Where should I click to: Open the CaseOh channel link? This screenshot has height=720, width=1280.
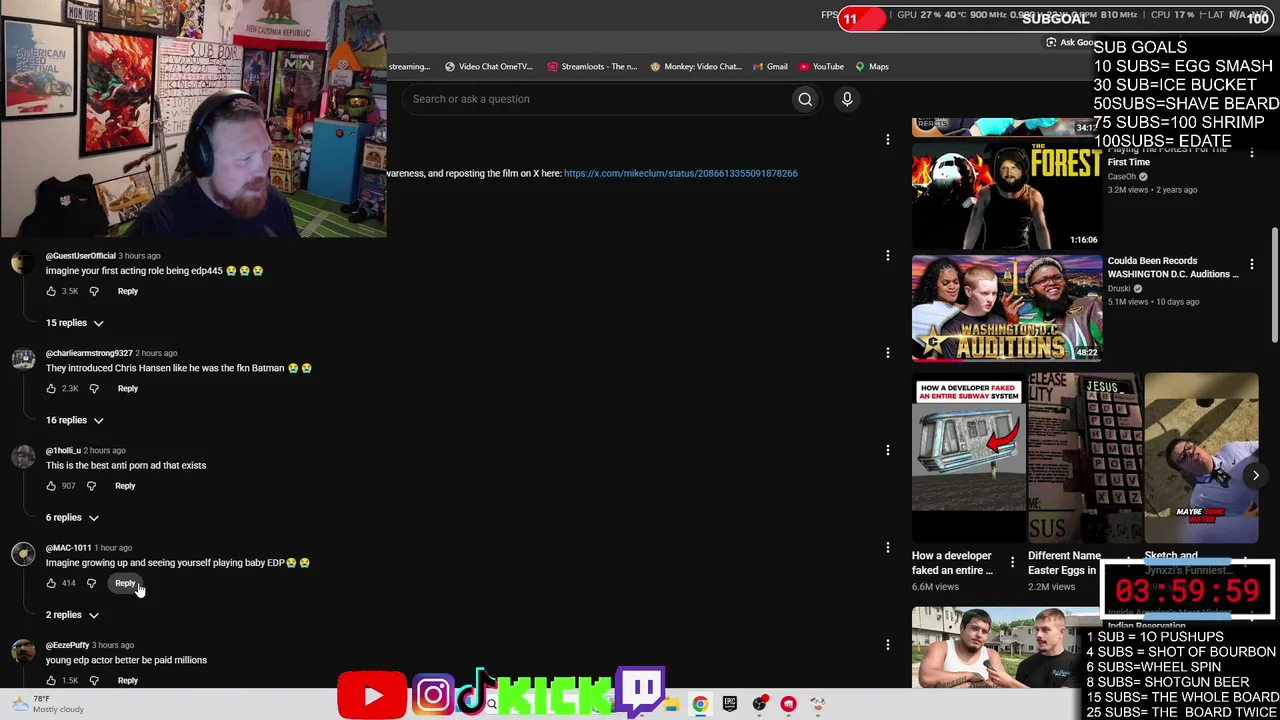1121,177
